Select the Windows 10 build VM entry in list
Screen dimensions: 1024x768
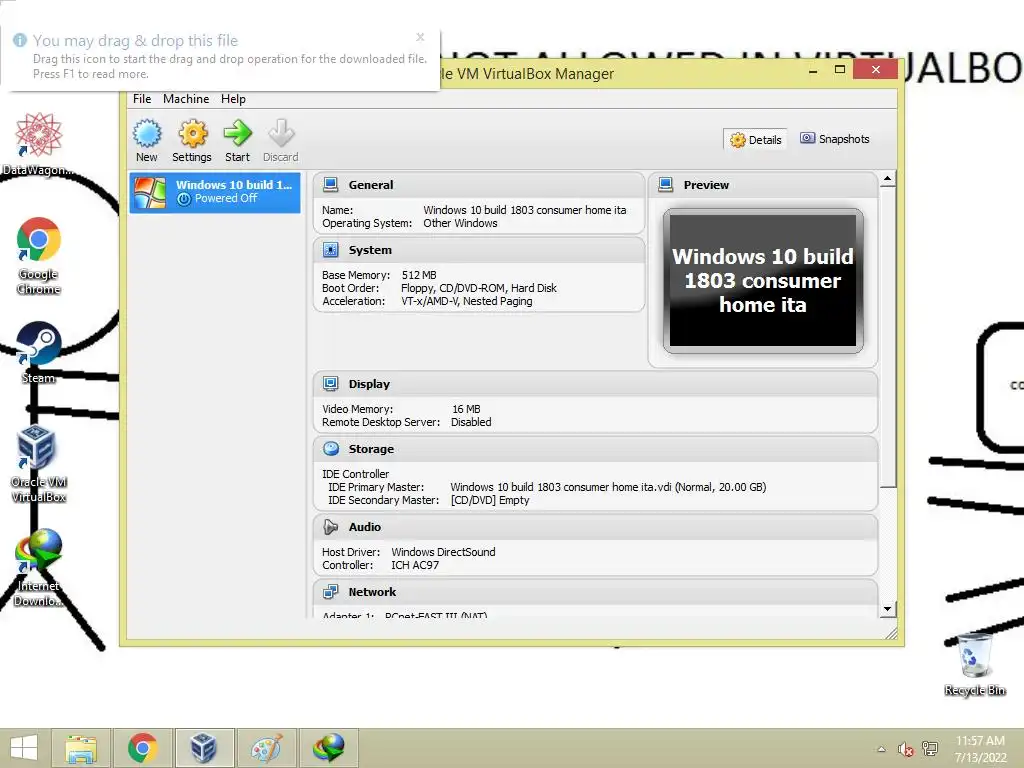(215, 192)
